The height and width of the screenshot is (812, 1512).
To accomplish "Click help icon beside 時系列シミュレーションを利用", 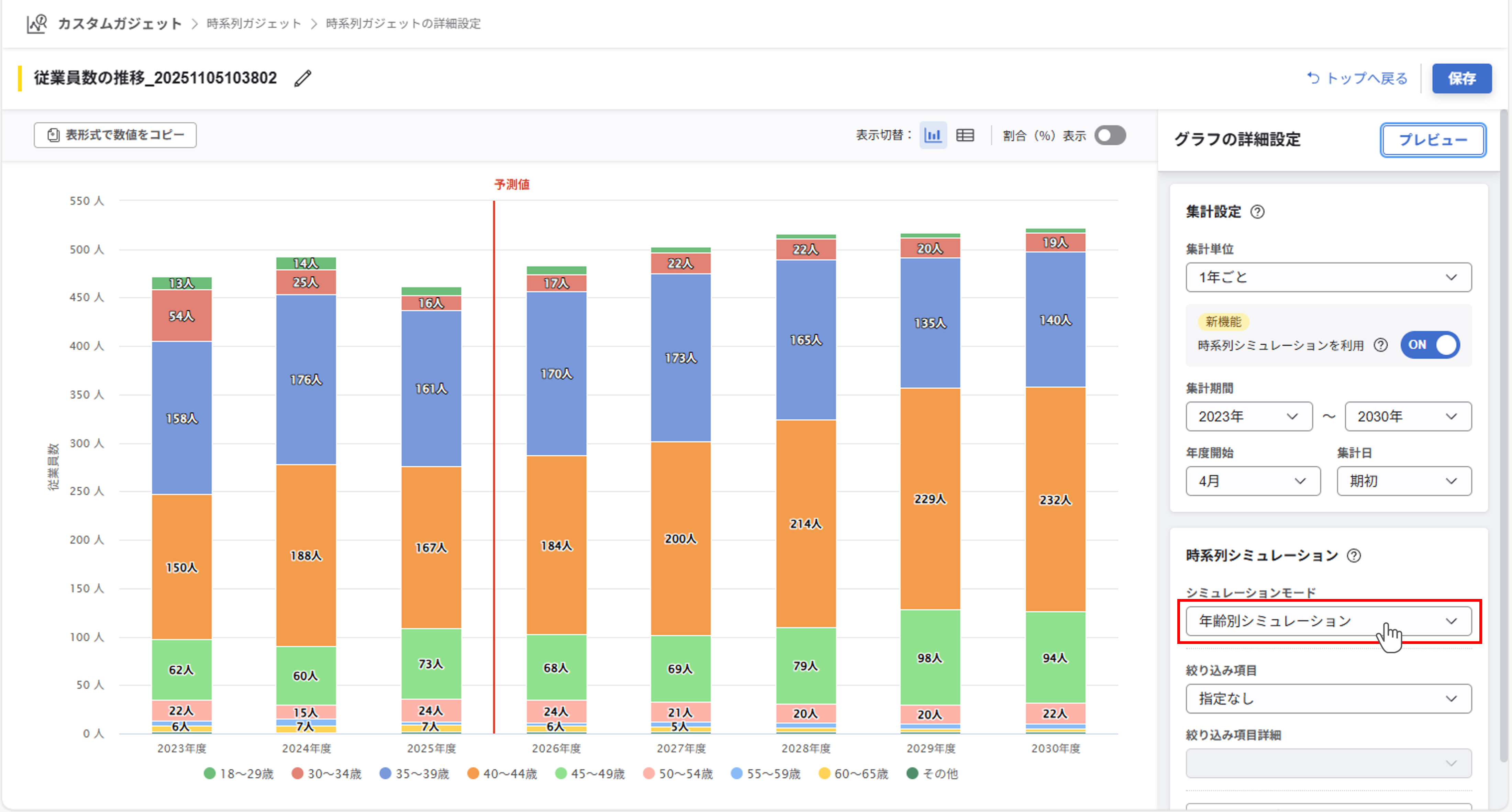I will coord(1380,345).
